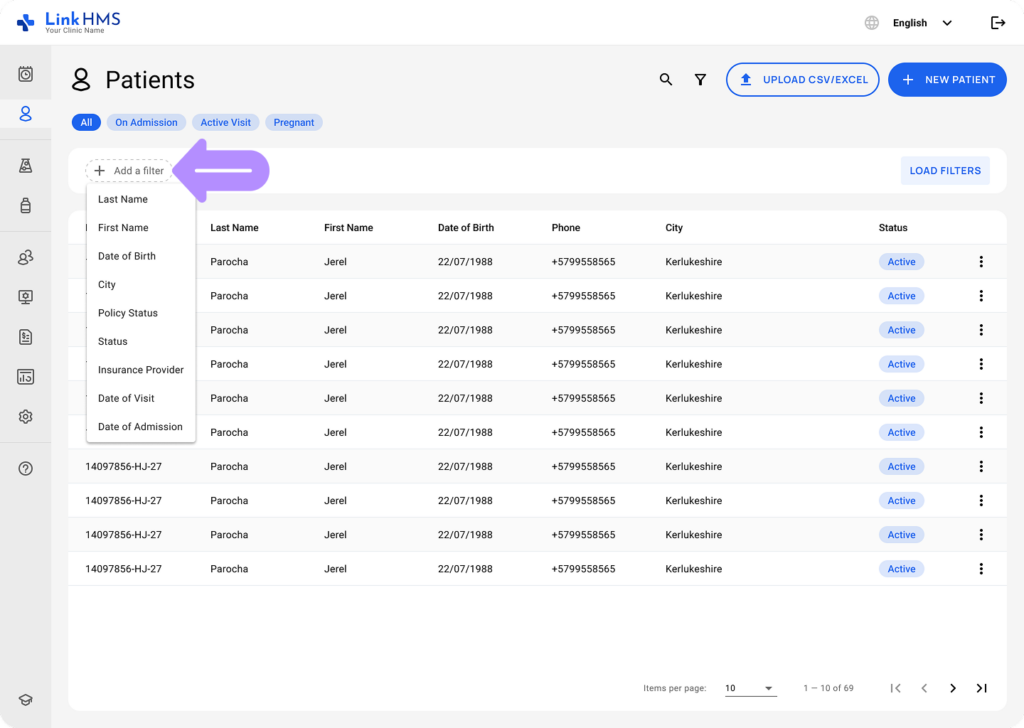Open settings via the gear icon
The width and height of the screenshot is (1024, 728).
[26, 416]
